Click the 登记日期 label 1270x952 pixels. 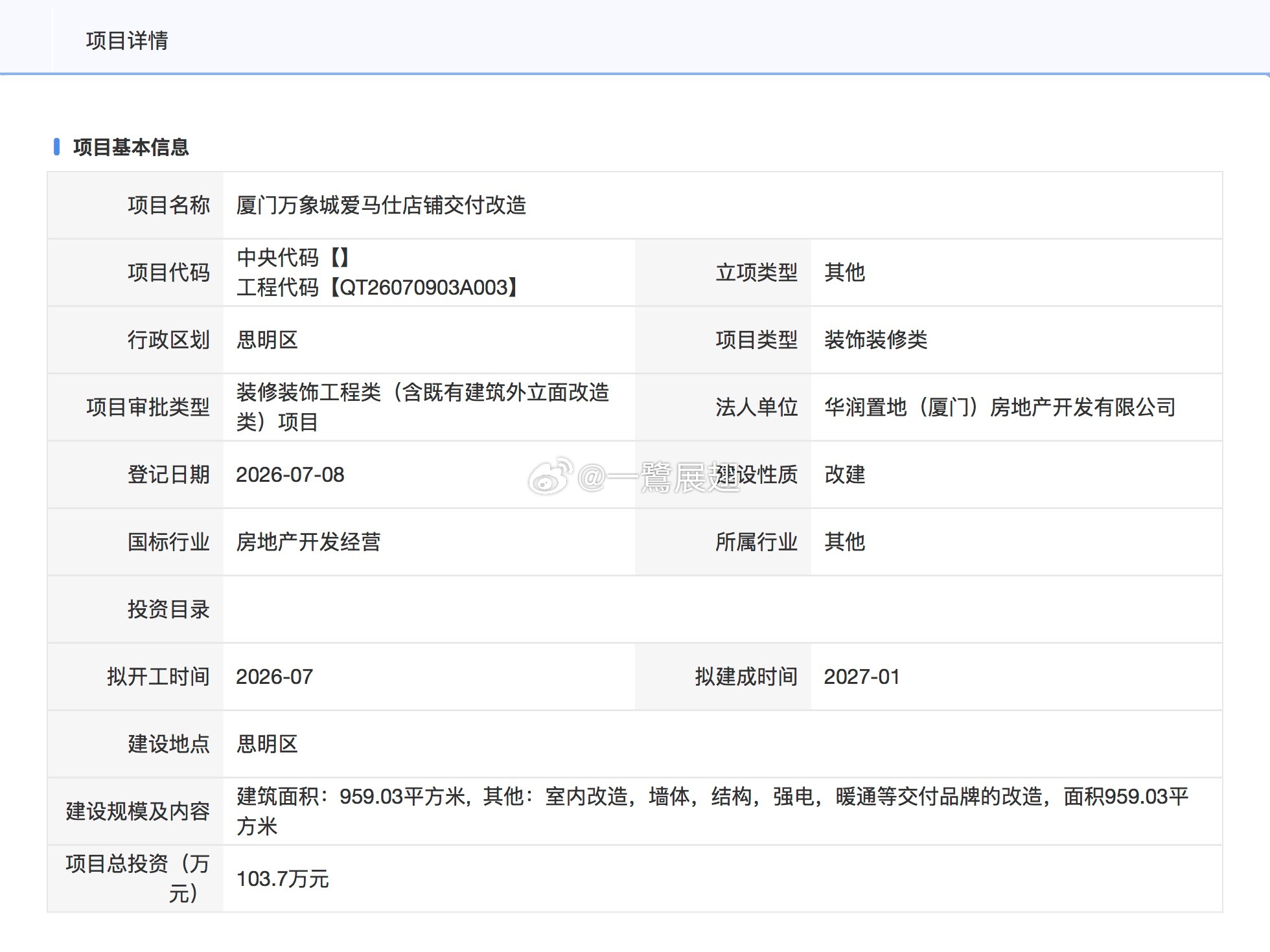point(168,475)
